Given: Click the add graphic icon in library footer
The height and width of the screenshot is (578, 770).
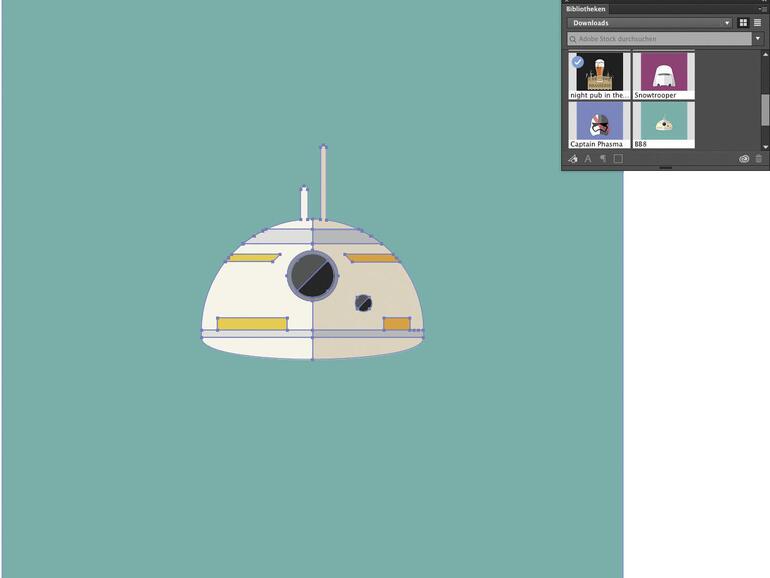Looking at the screenshot, I should click(x=573, y=159).
